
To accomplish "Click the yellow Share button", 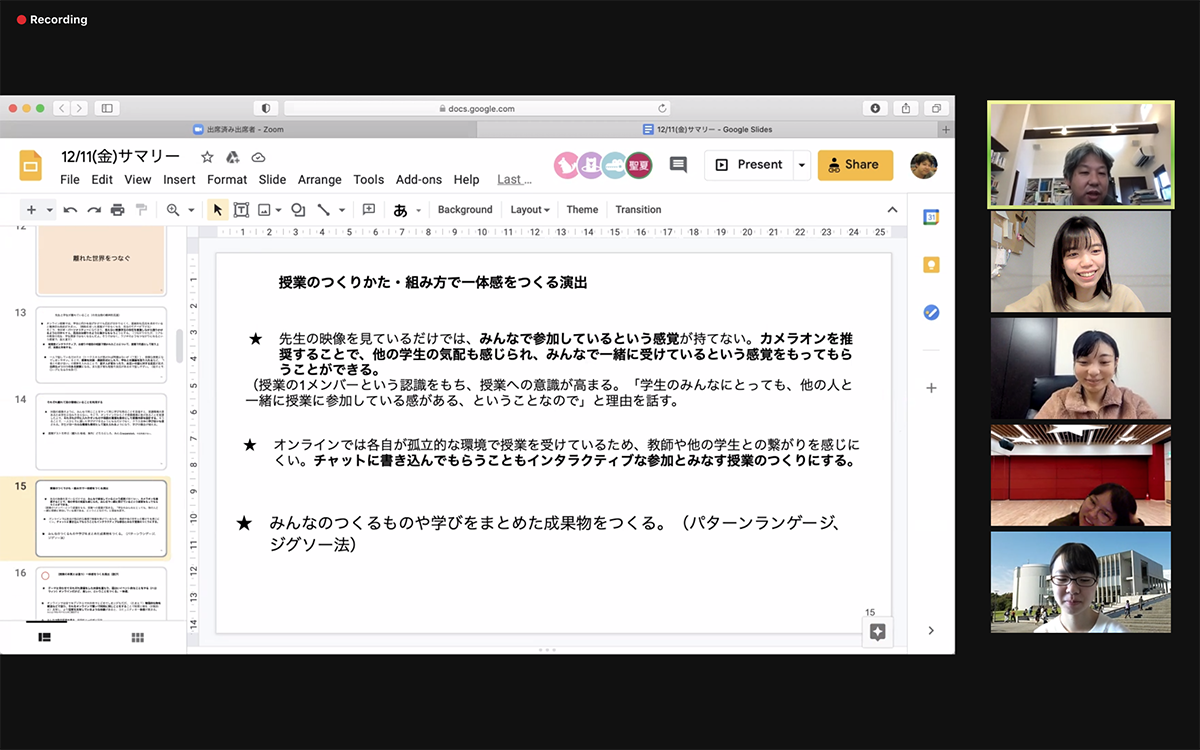I will tap(855, 165).
